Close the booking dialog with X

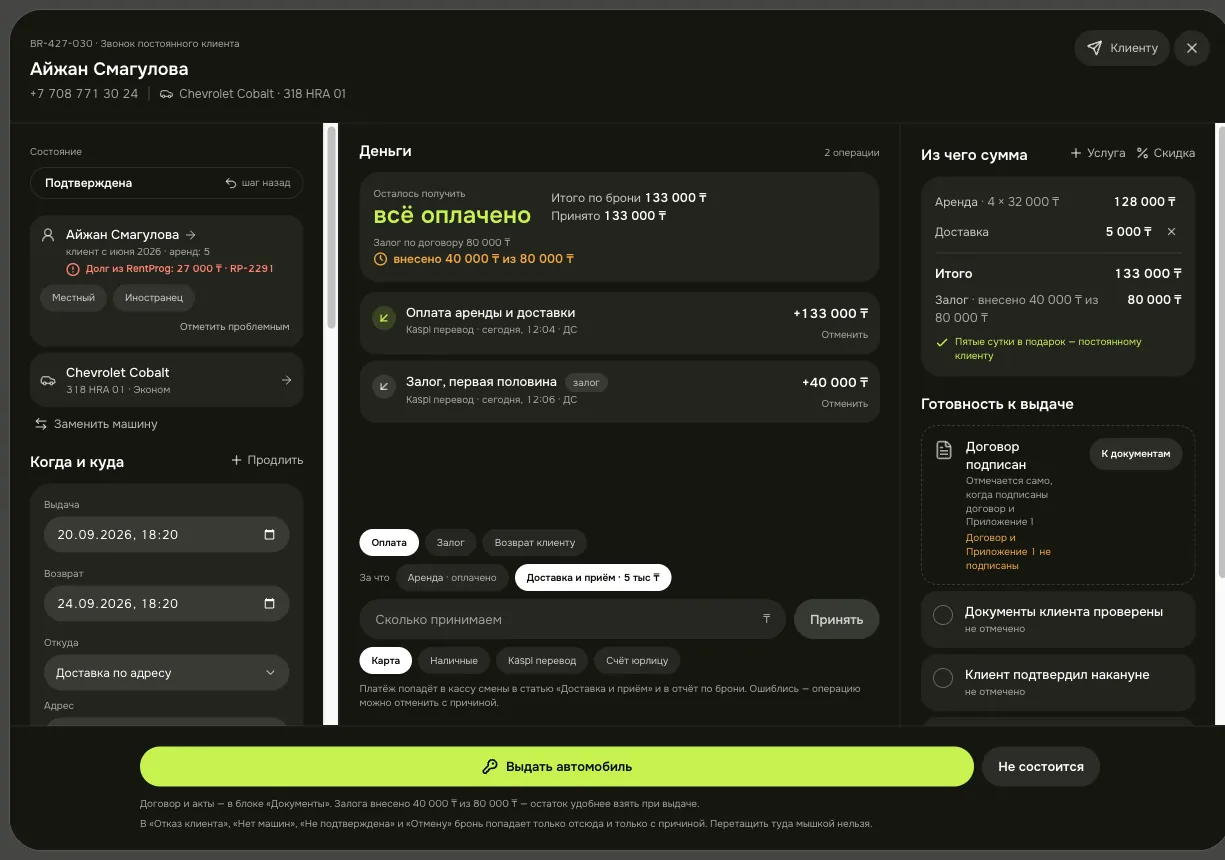pyautogui.click(x=1192, y=48)
